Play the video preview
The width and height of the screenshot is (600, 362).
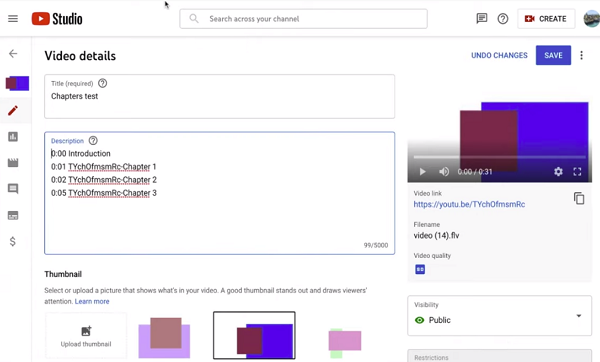pos(422,171)
